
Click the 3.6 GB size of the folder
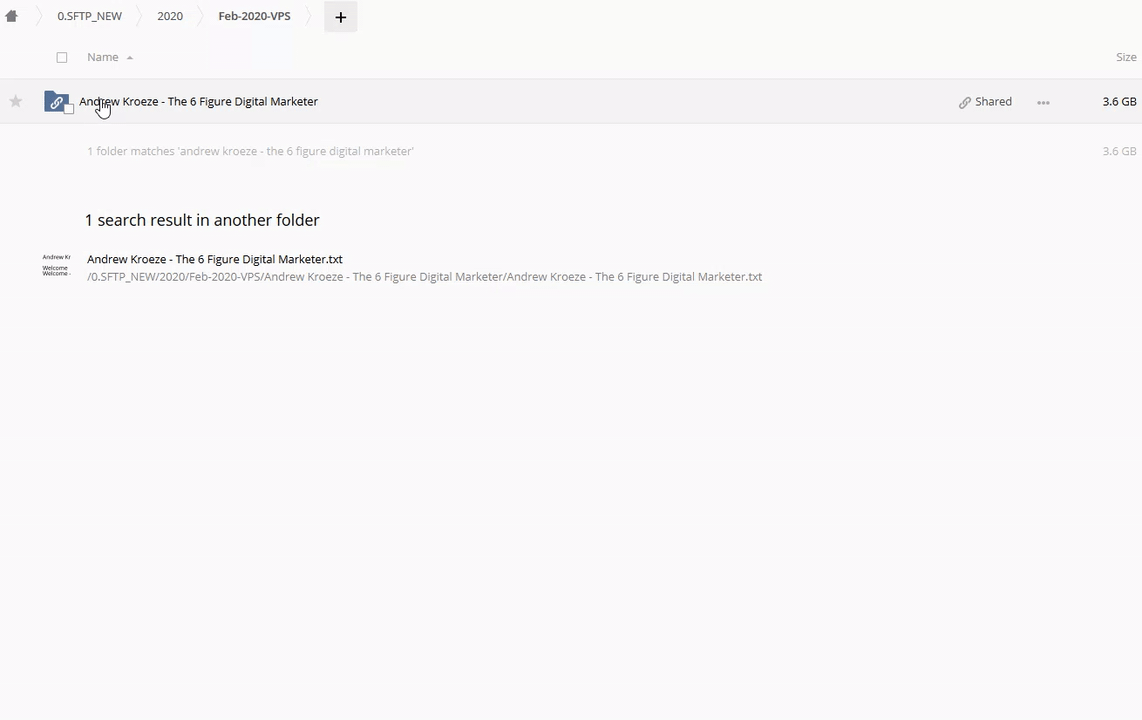point(1118,102)
